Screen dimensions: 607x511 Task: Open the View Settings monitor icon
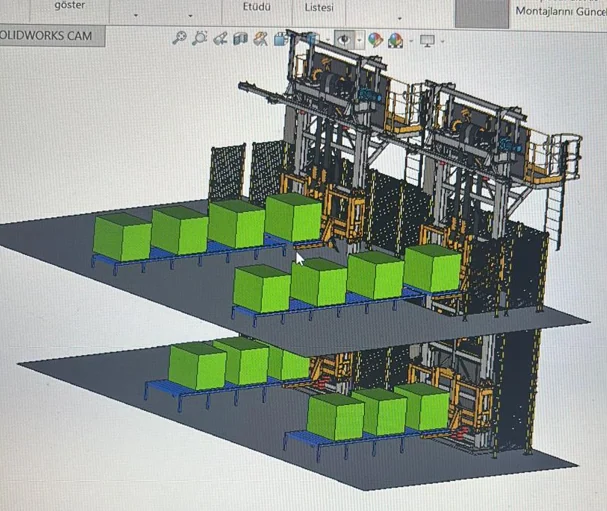pos(427,41)
